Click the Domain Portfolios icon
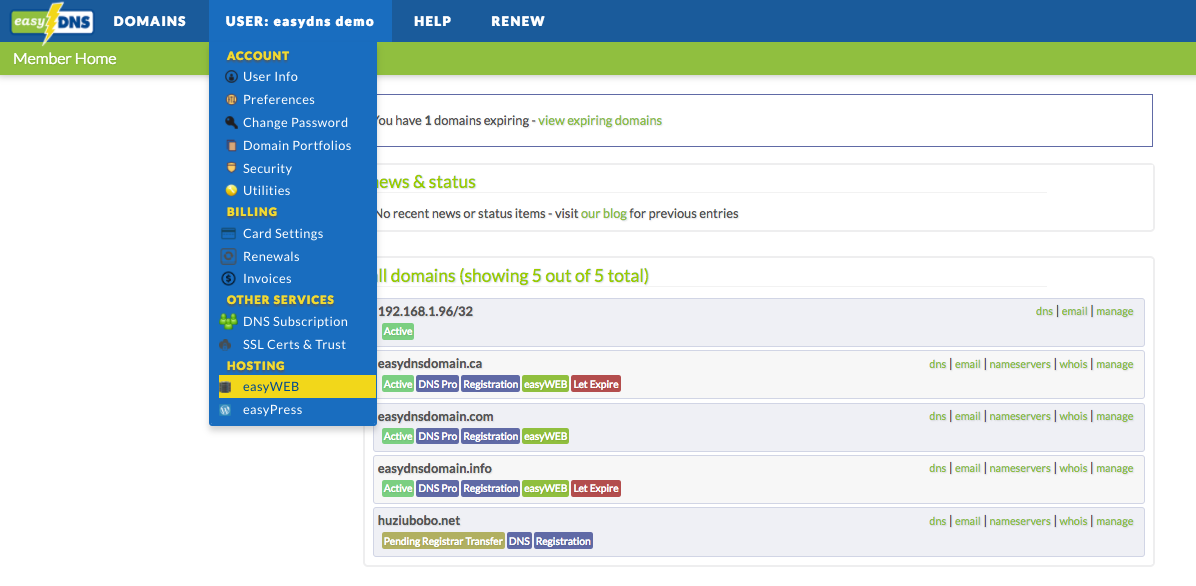The height and width of the screenshot is (586, 1196). [x=231, y=146]
